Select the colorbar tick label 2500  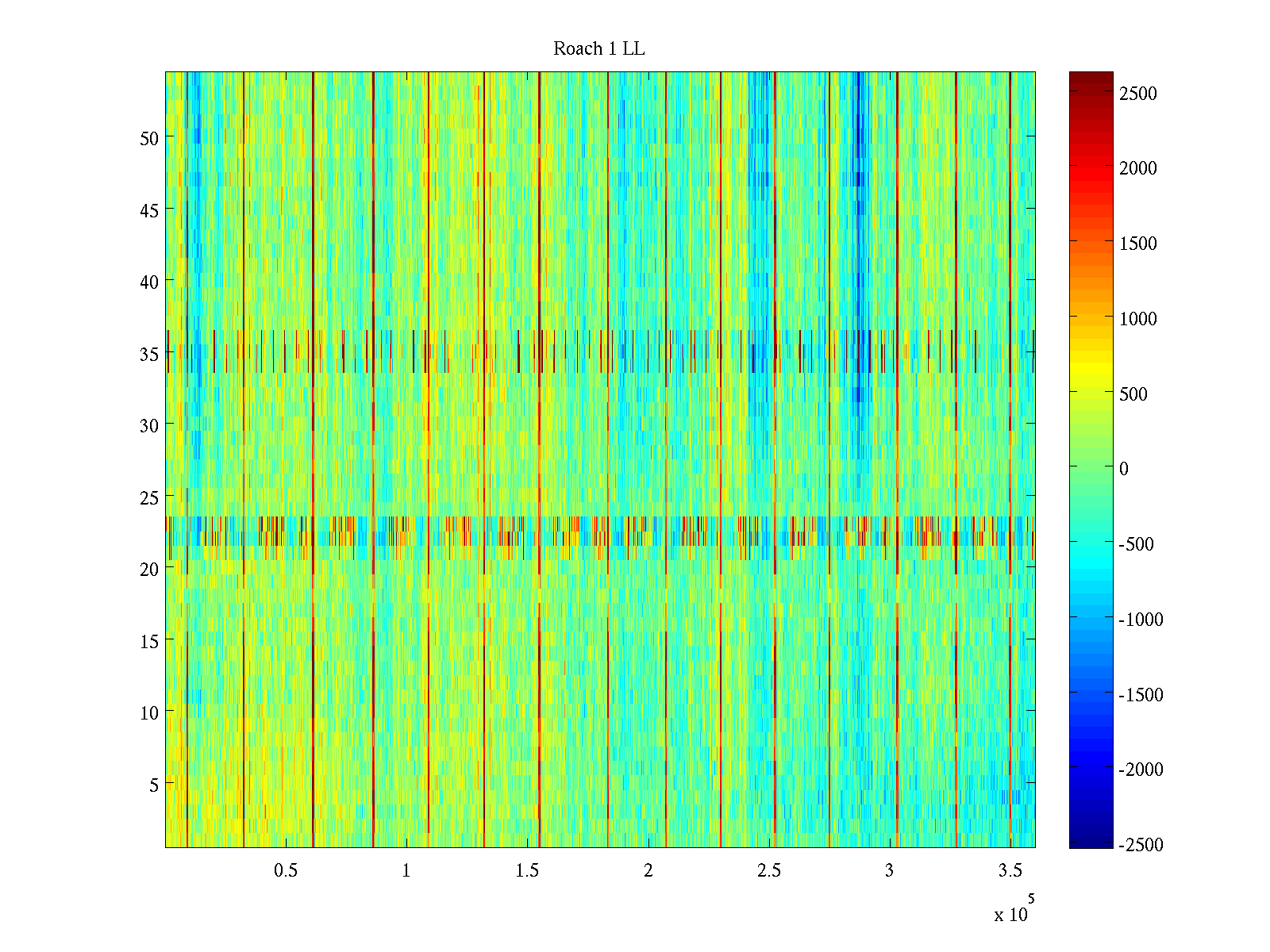point(1138,94)
